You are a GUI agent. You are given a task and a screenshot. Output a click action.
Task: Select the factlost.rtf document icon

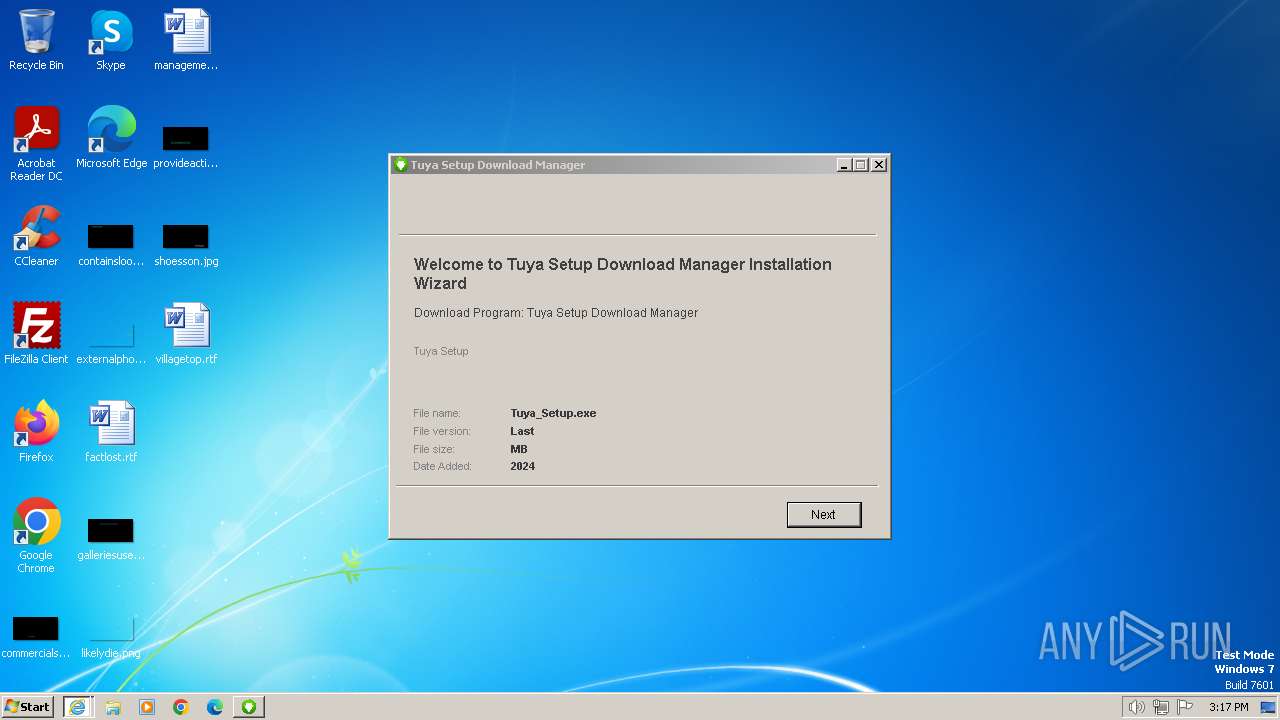click(111, 432)
